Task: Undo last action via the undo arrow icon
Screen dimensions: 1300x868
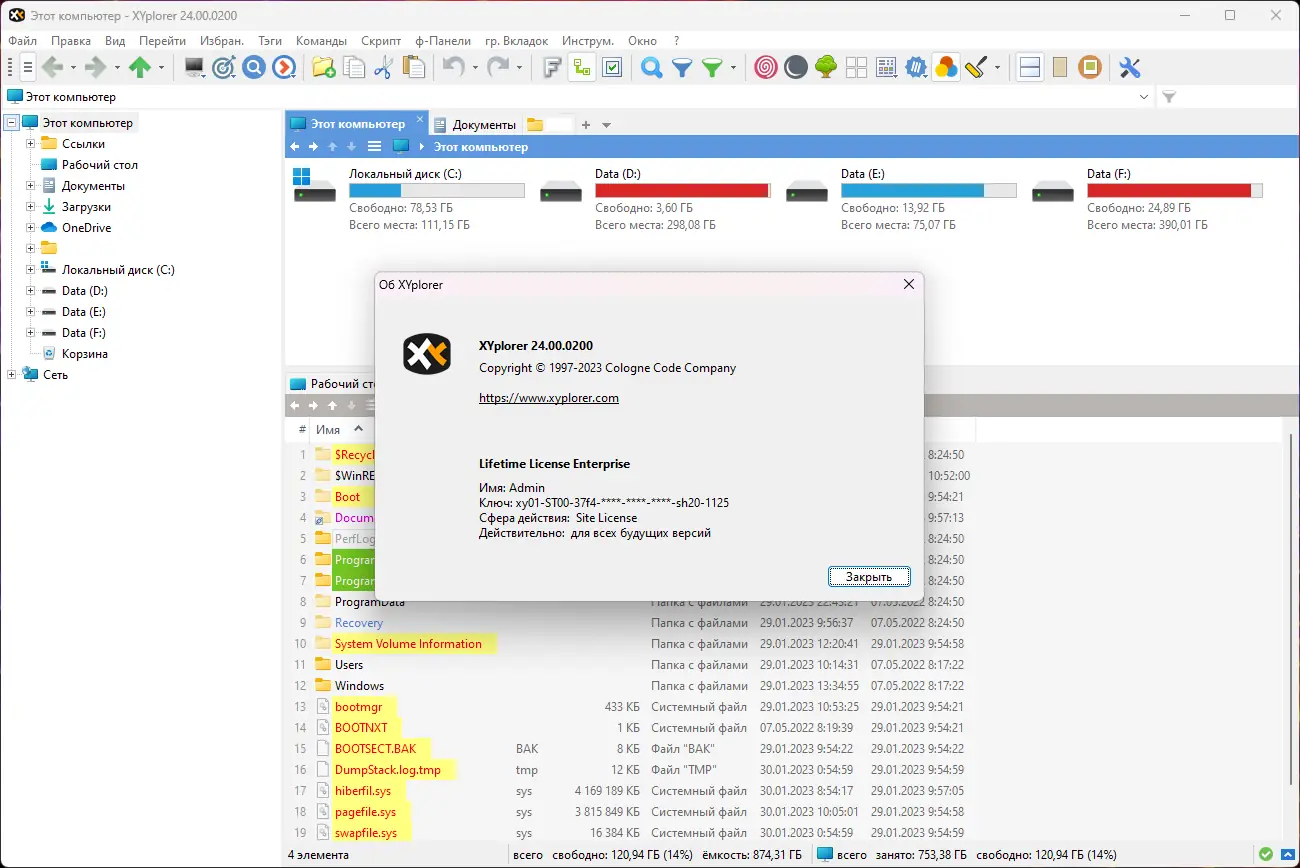Action: click(x=456, y=67)
